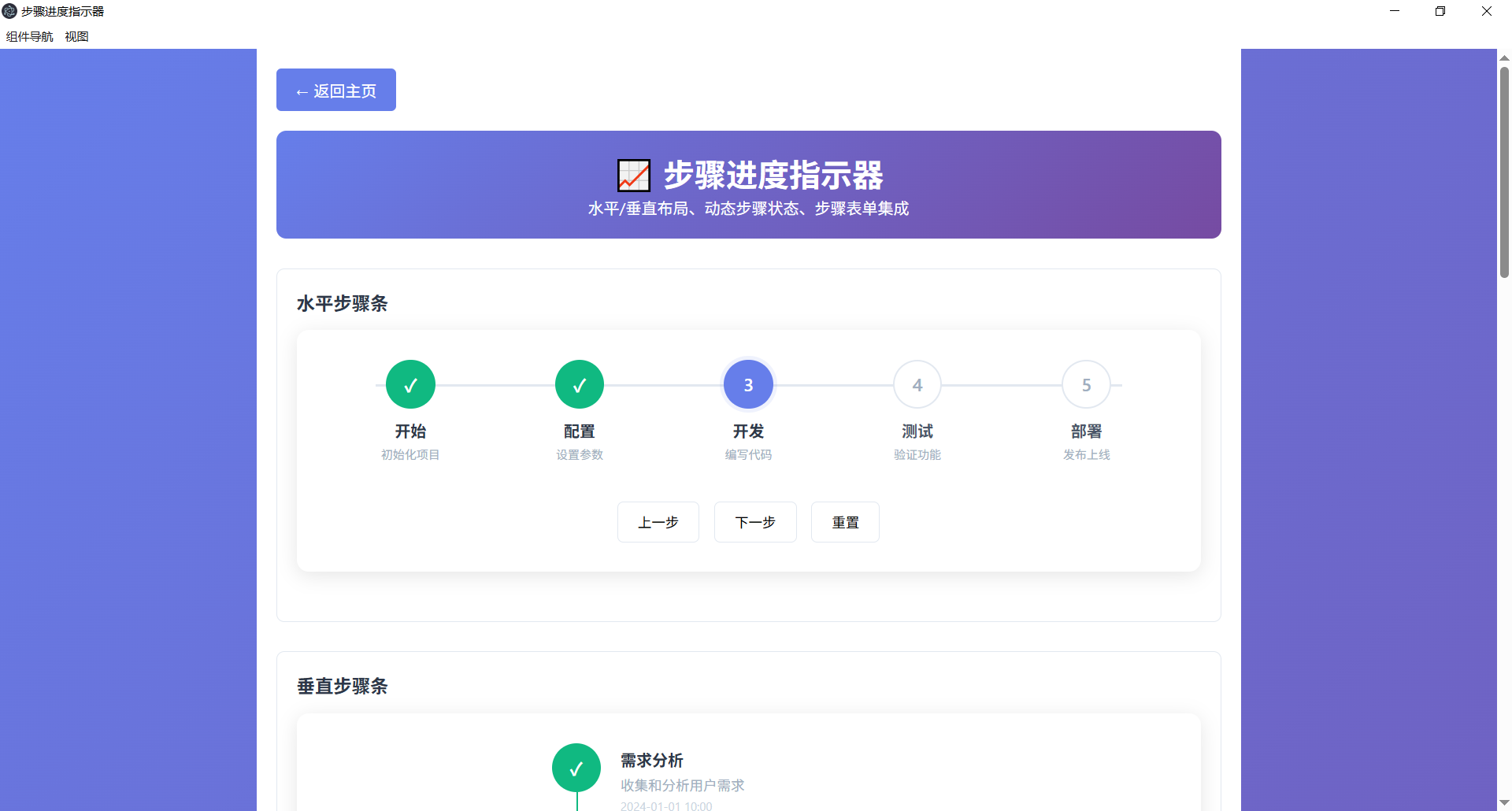Click the 上一步 button
This screenshot has width=1512, height=811.
tap(658, 522)
